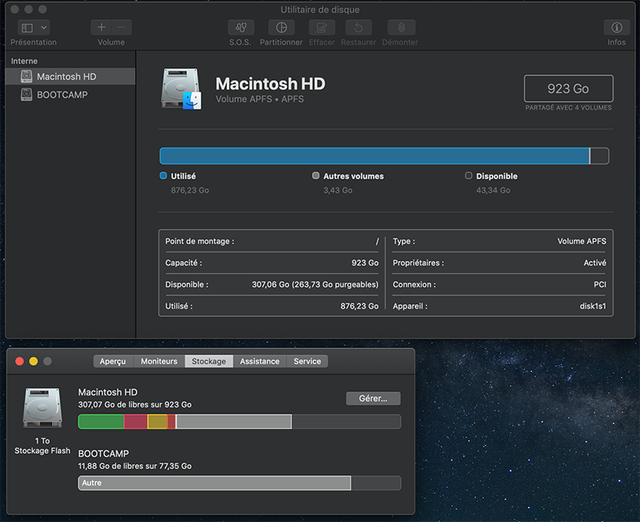The width and height of the screenshot is (640, 522).
Task: Select the Stockage tab
Action: tap(209, 361)
